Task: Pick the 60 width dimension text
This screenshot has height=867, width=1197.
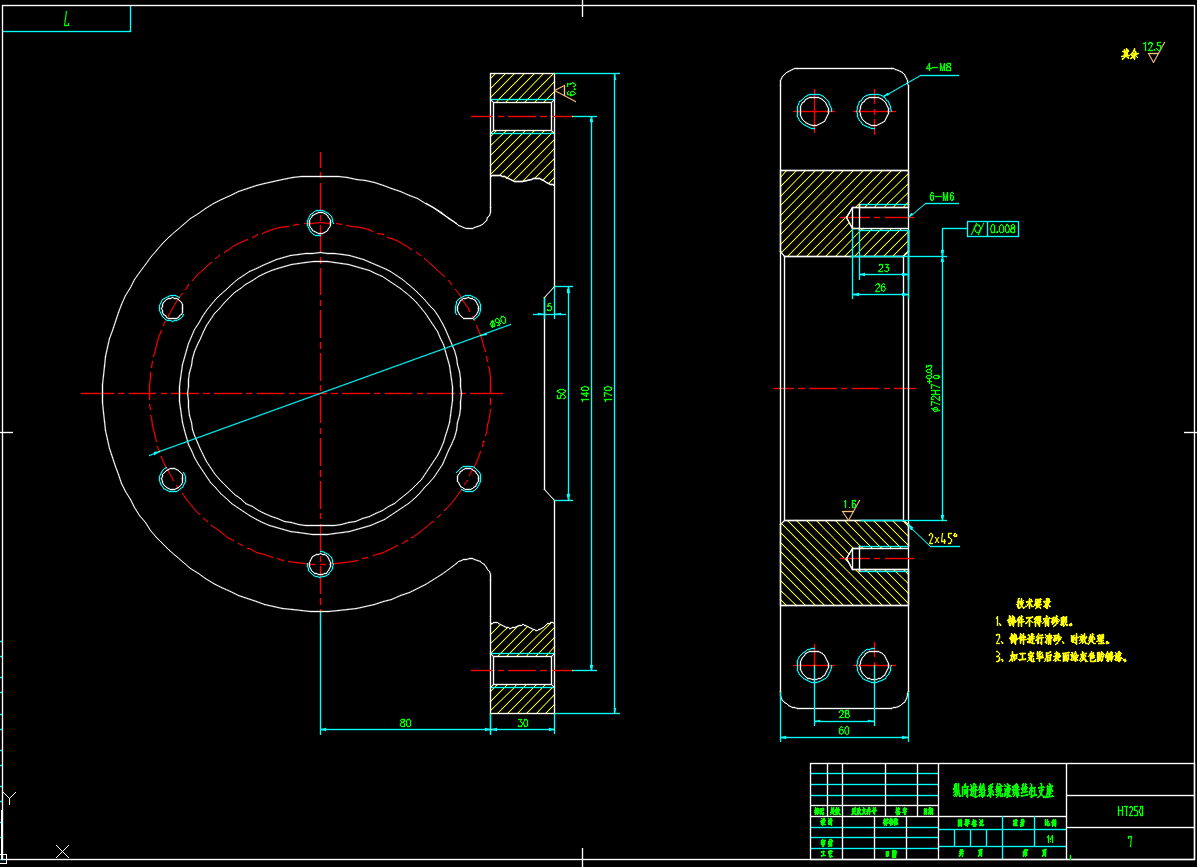Action: (x=844, y=731)
